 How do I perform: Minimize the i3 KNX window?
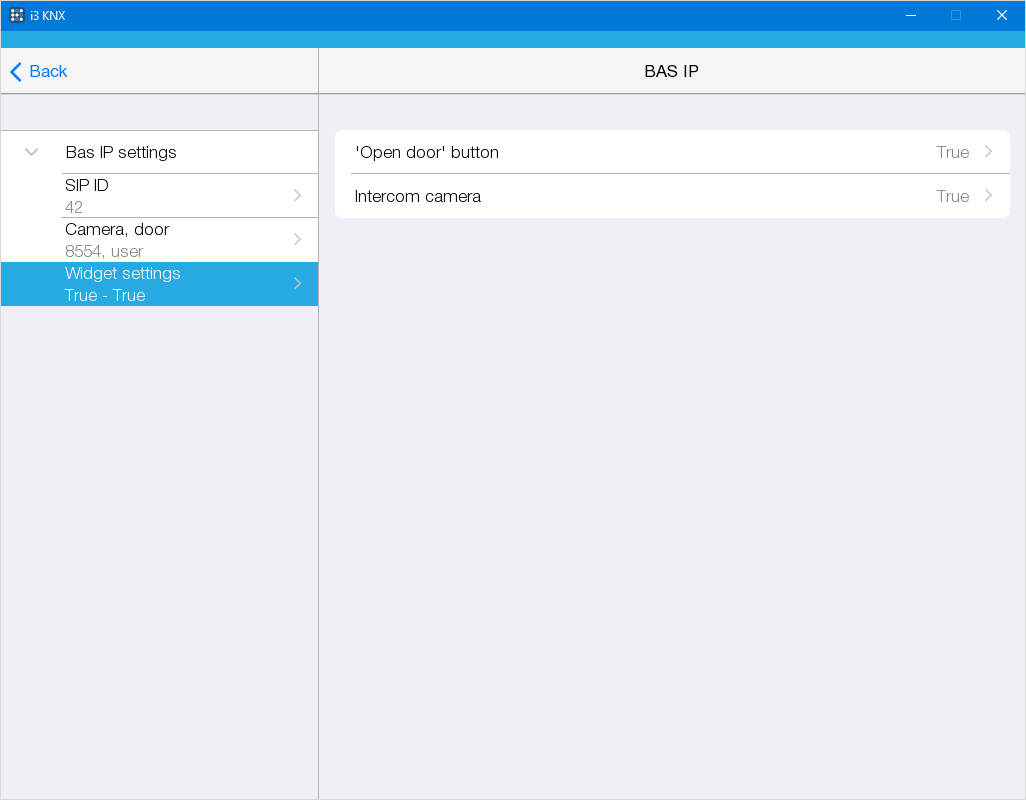click(x=911, y=15)
